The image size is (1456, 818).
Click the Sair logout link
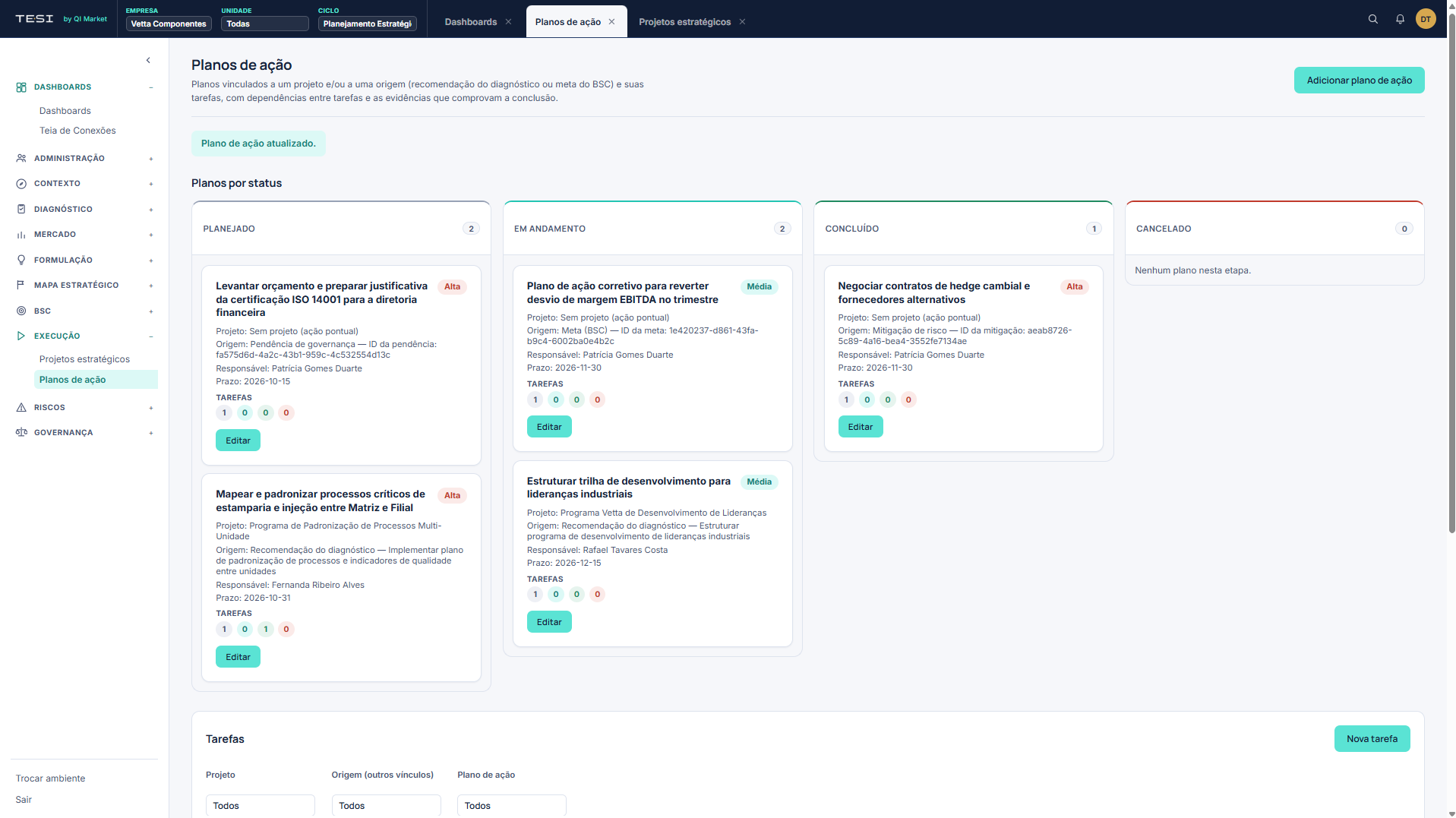tap(24, 800)
